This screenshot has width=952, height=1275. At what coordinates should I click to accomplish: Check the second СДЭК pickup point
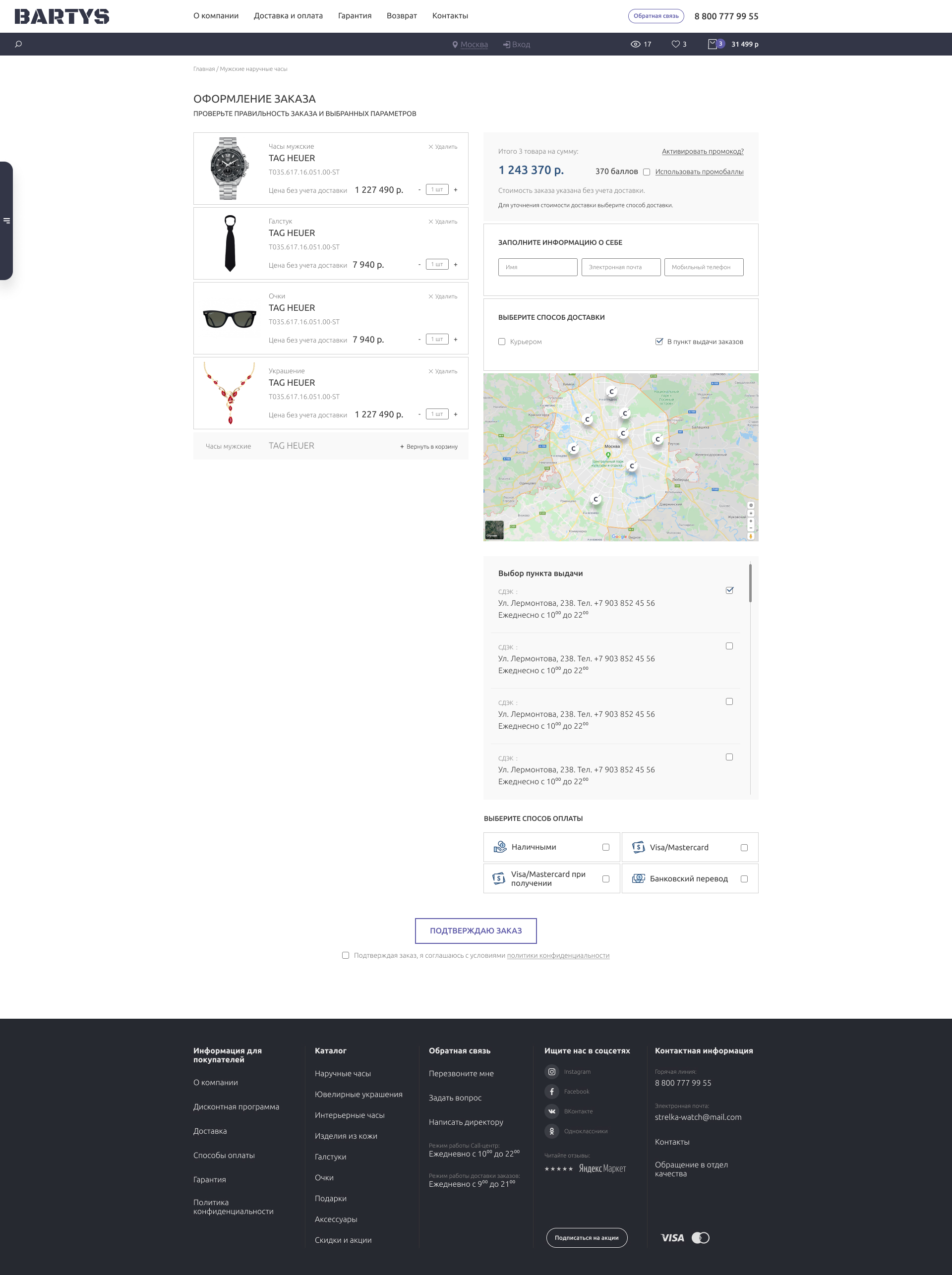(x=729, y=646)
